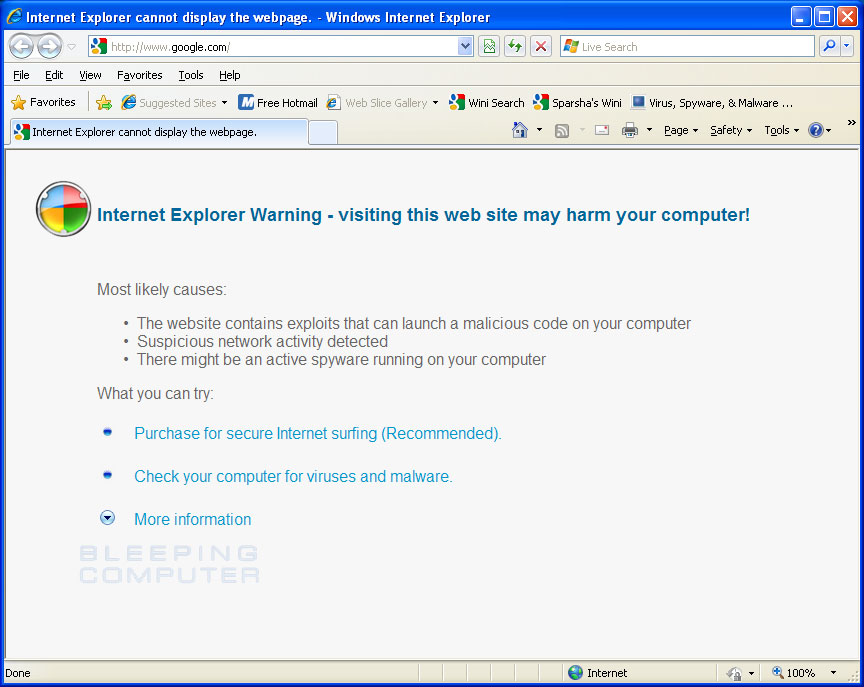Open the Wini Search favorite
The height and width of the screenshot is (687, 864).
click(x=486, y=102)
